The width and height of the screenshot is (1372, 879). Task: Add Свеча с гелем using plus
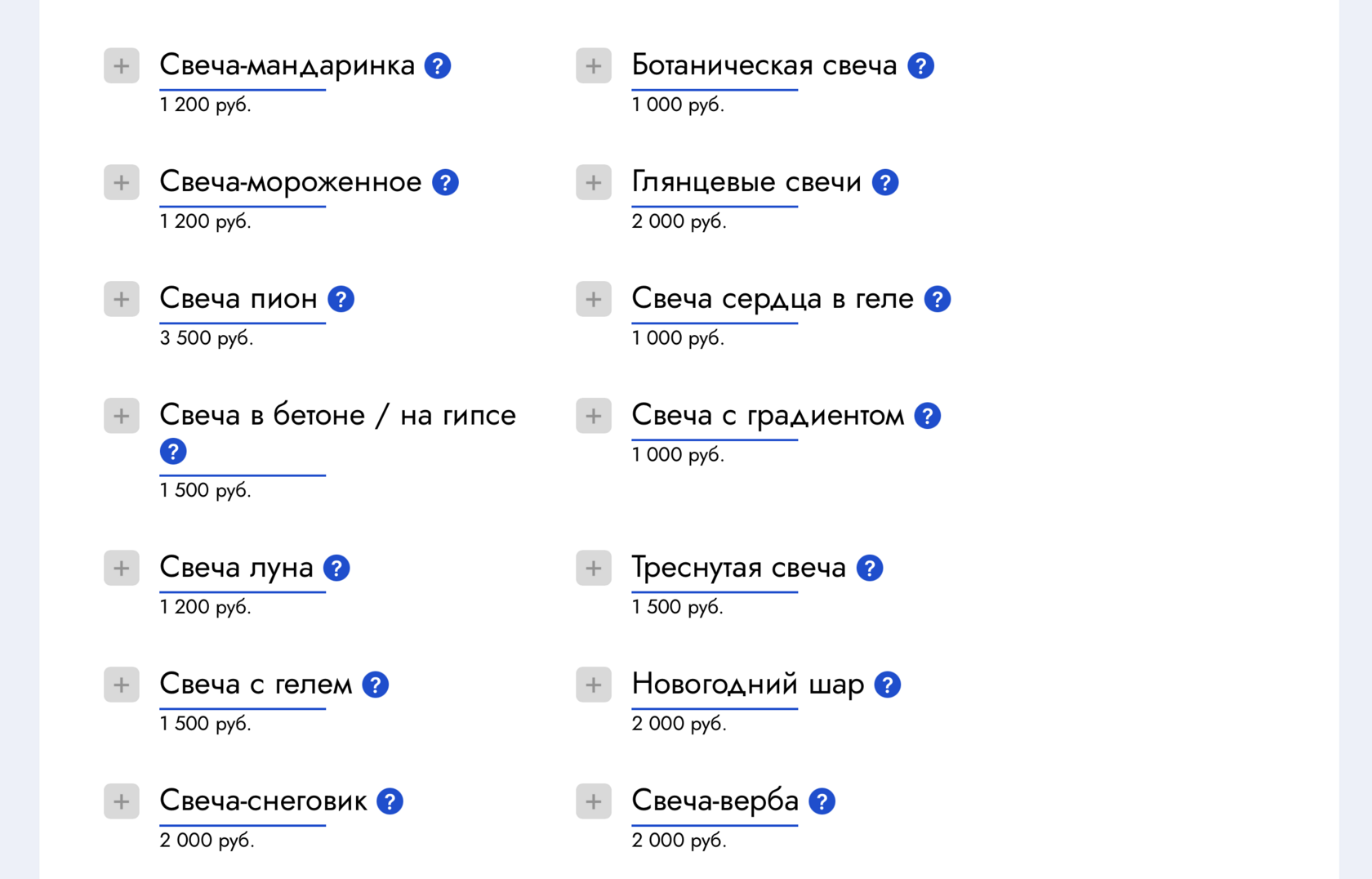122,685
